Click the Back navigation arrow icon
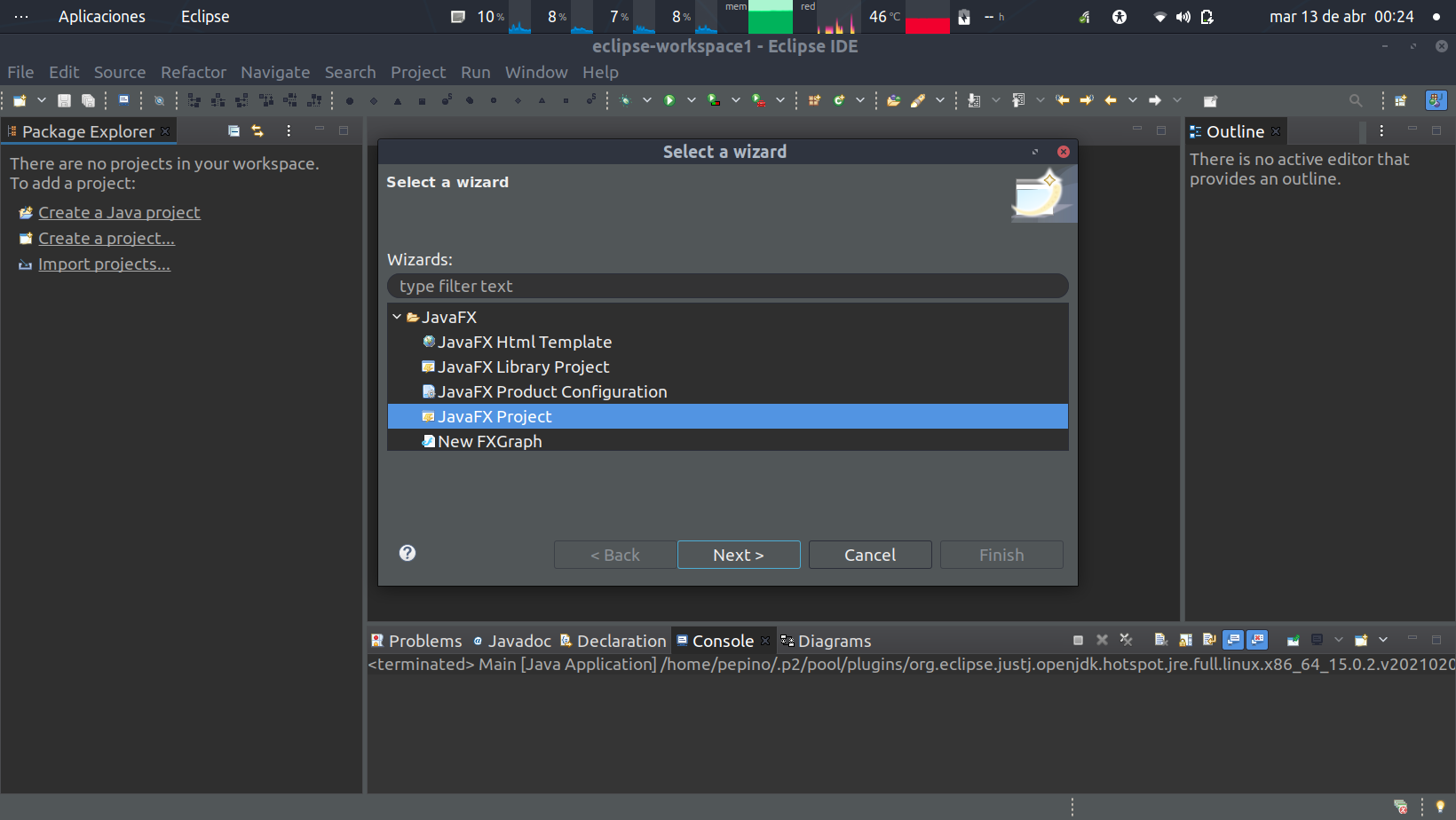 click(x=1111, y=101)
